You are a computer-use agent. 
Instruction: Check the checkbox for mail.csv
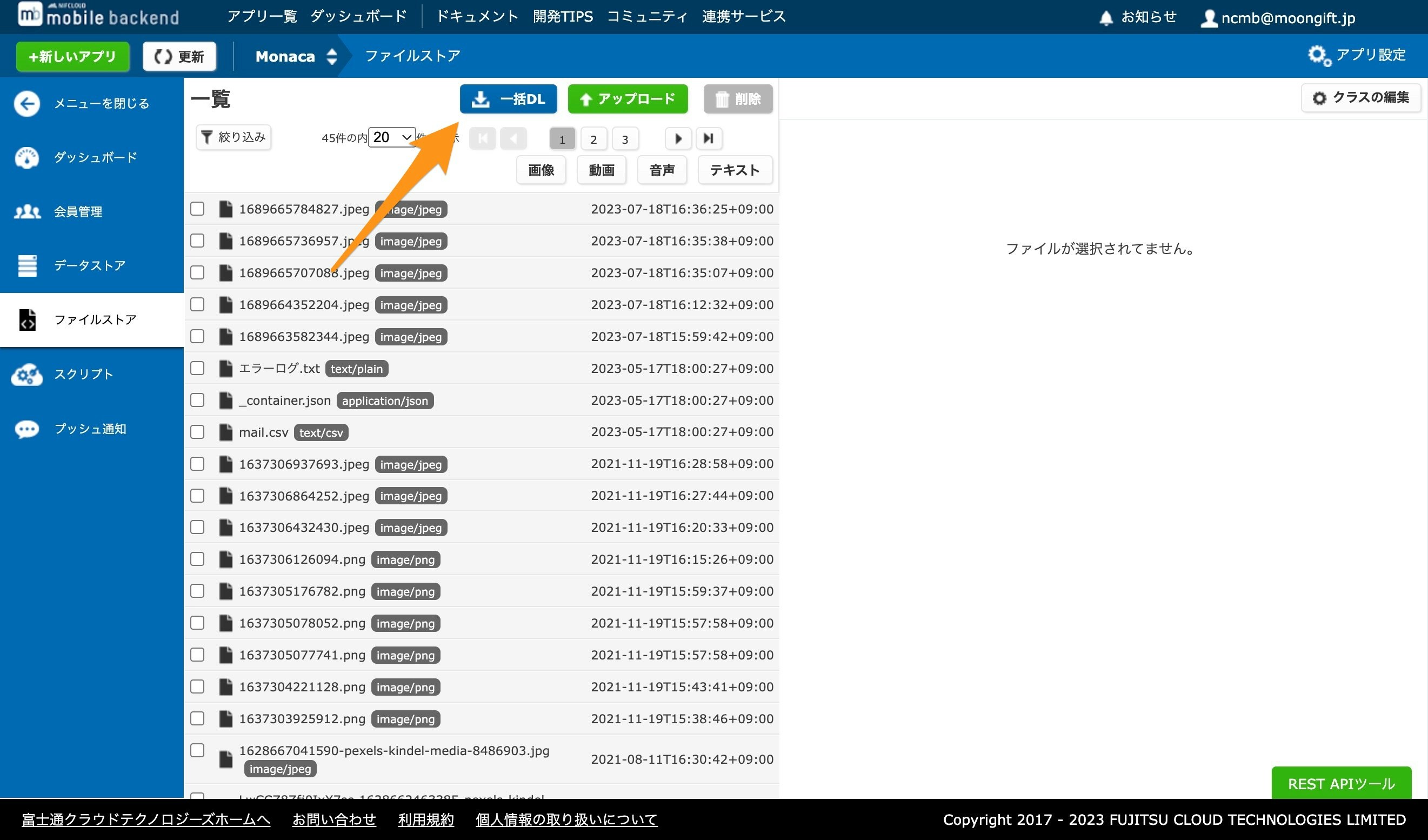[x=197, y=431]
